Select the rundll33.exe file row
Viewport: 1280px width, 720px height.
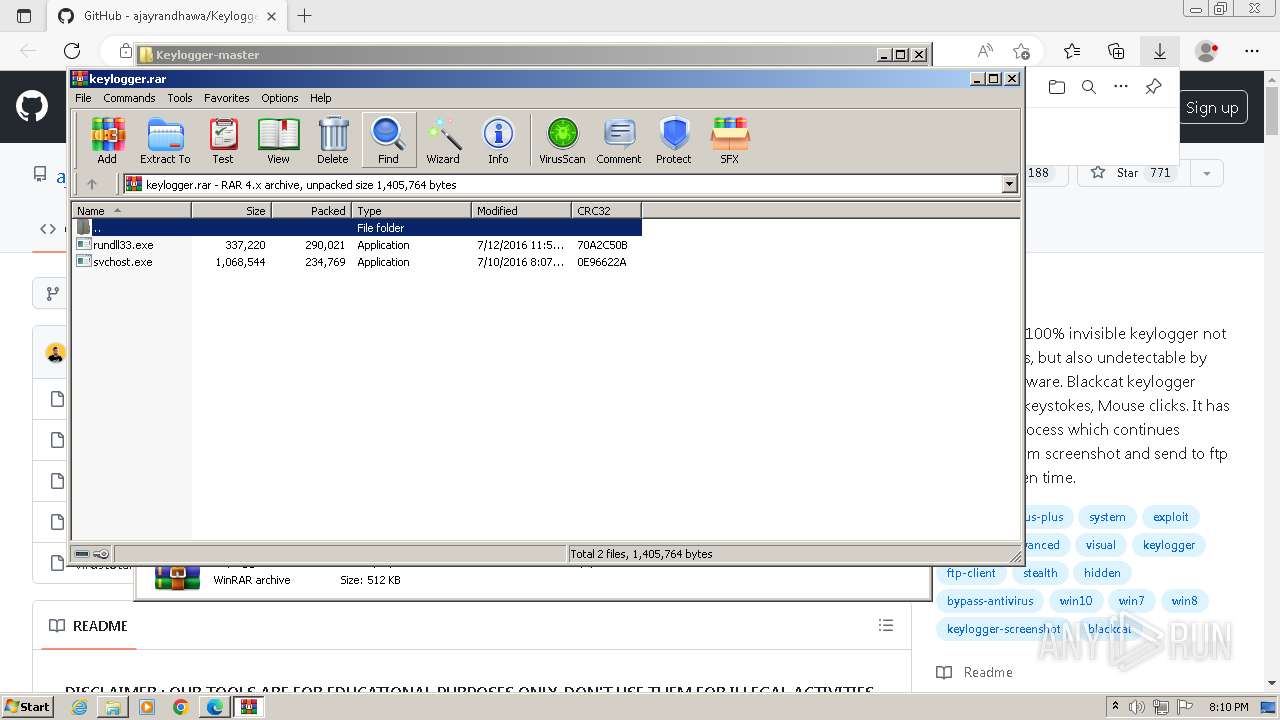(357, 245)
